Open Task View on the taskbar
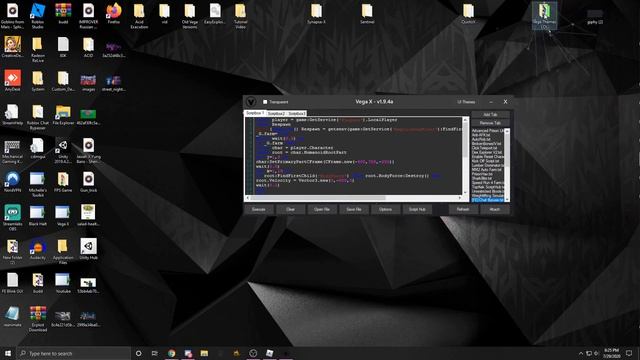The height and width of the screenshot is (360, 640). (155, 353)
